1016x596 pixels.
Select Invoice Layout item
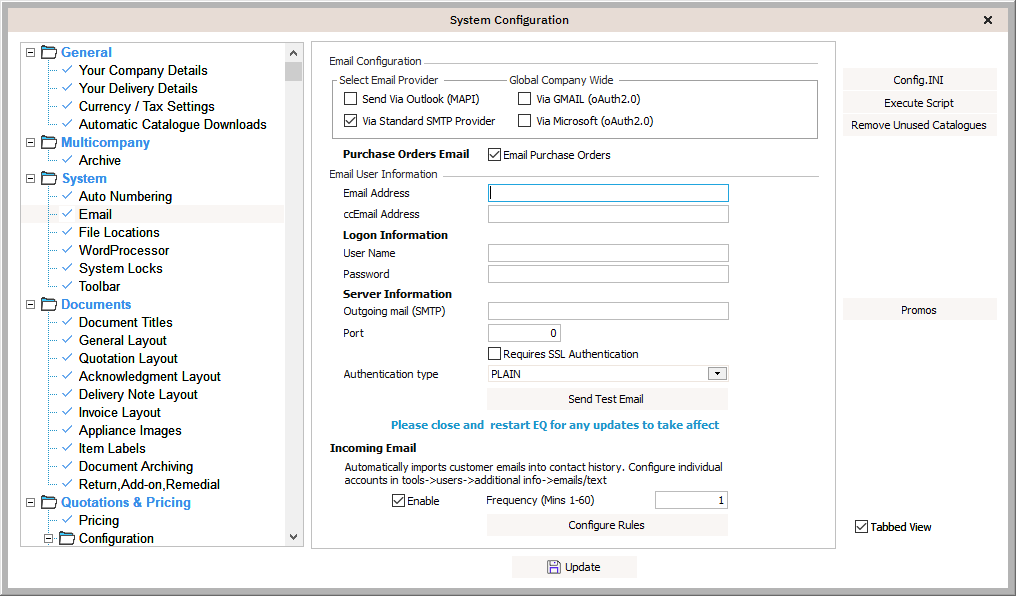point(120,412)
